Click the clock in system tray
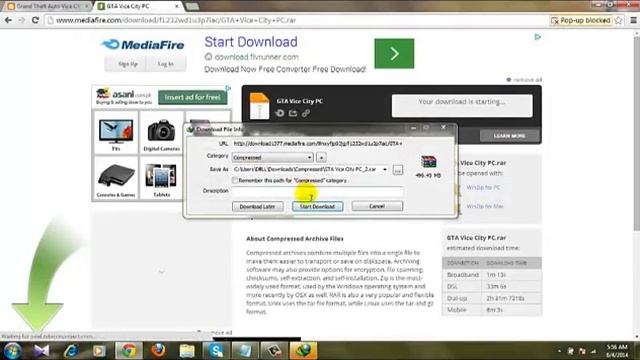 [617, 351]
